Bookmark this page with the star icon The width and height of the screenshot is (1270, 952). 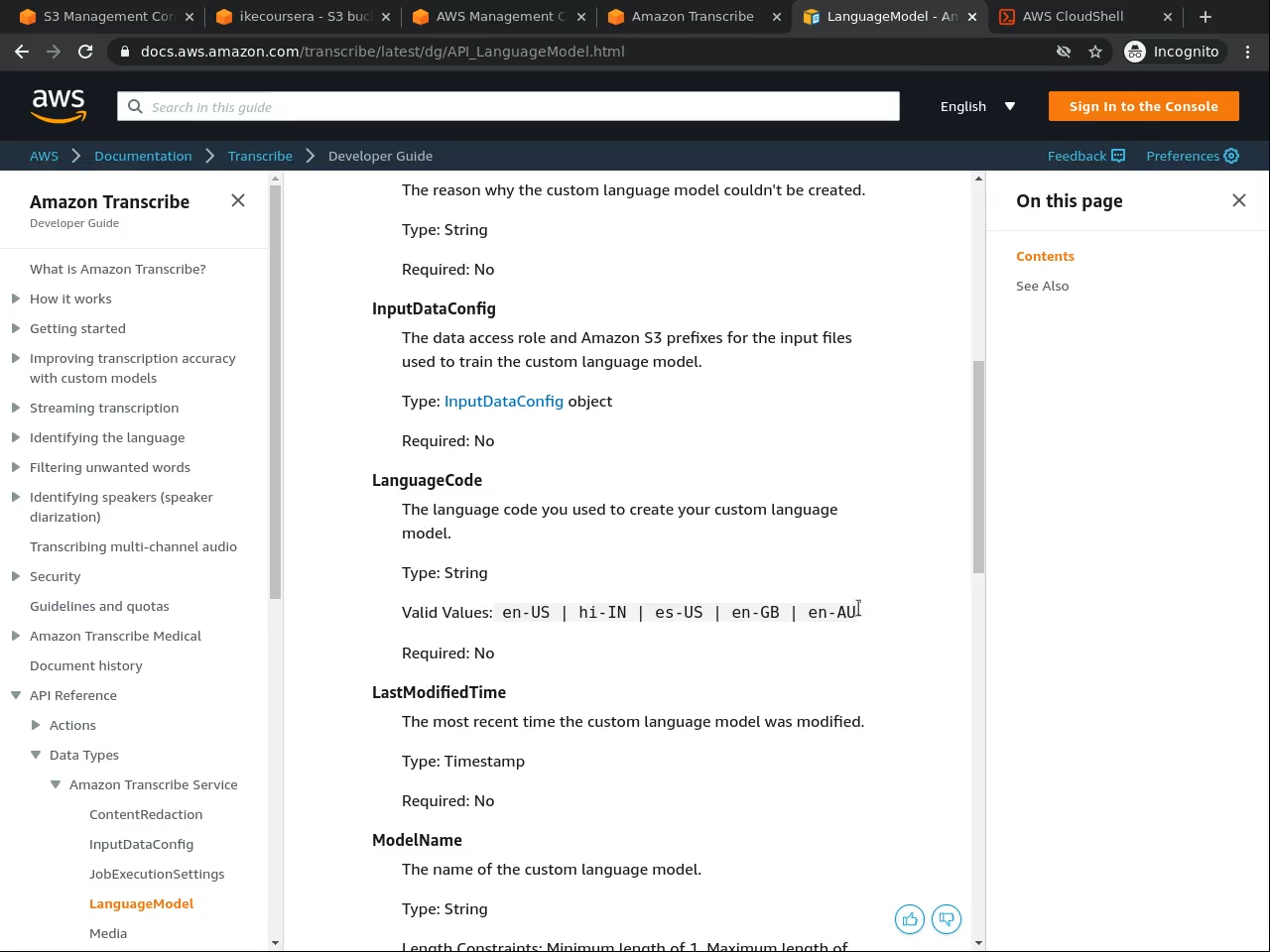(1095, 52)
